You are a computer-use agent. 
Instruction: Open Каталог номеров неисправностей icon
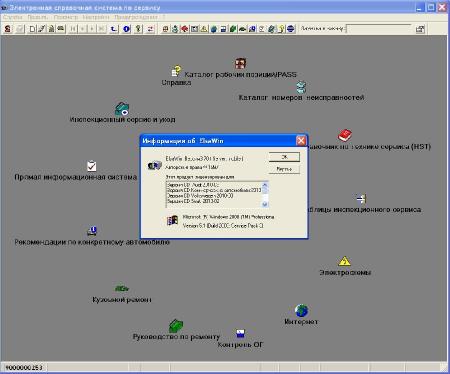pyautogui.click(x=301, y=87)
